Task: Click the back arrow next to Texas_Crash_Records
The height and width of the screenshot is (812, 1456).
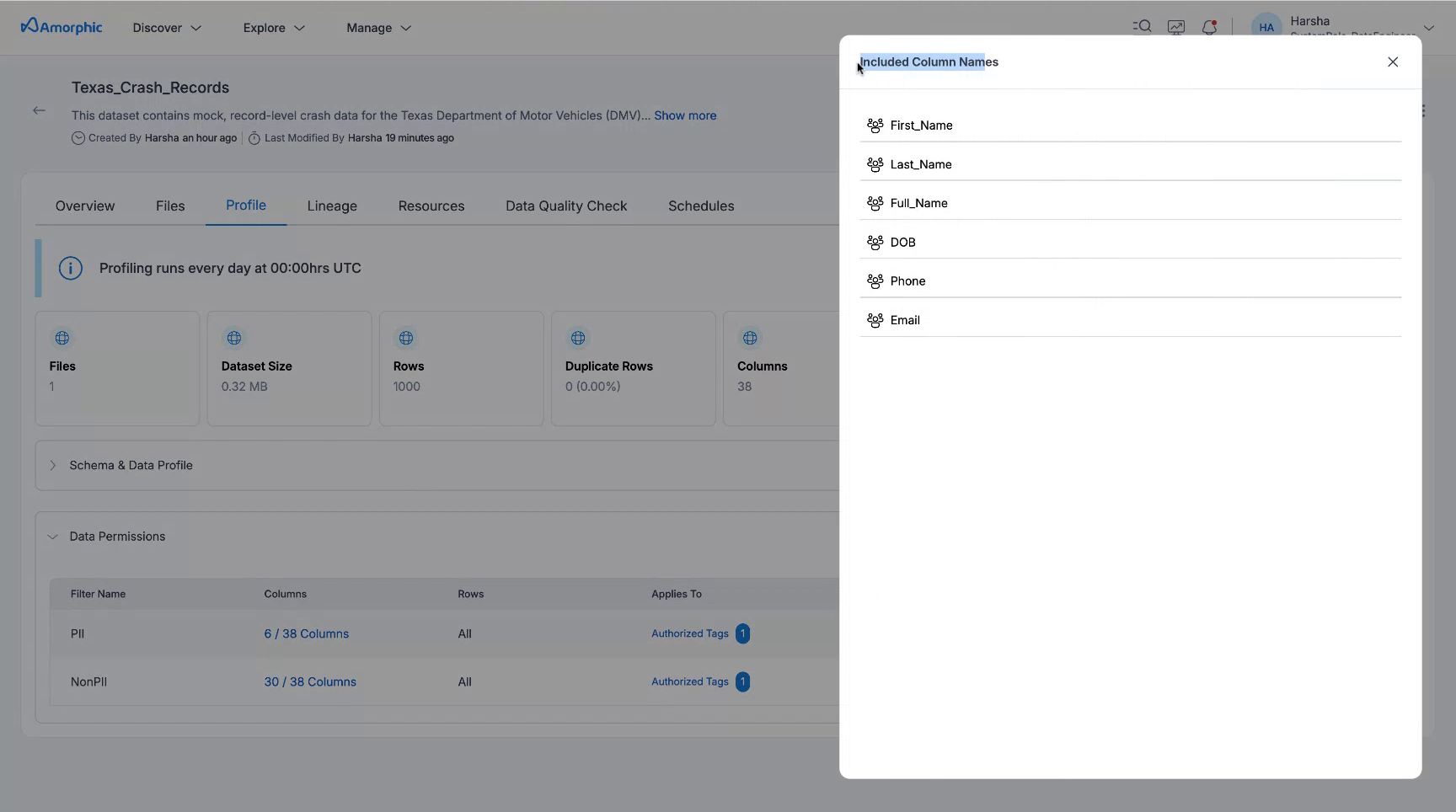Action: pos(39,110)
